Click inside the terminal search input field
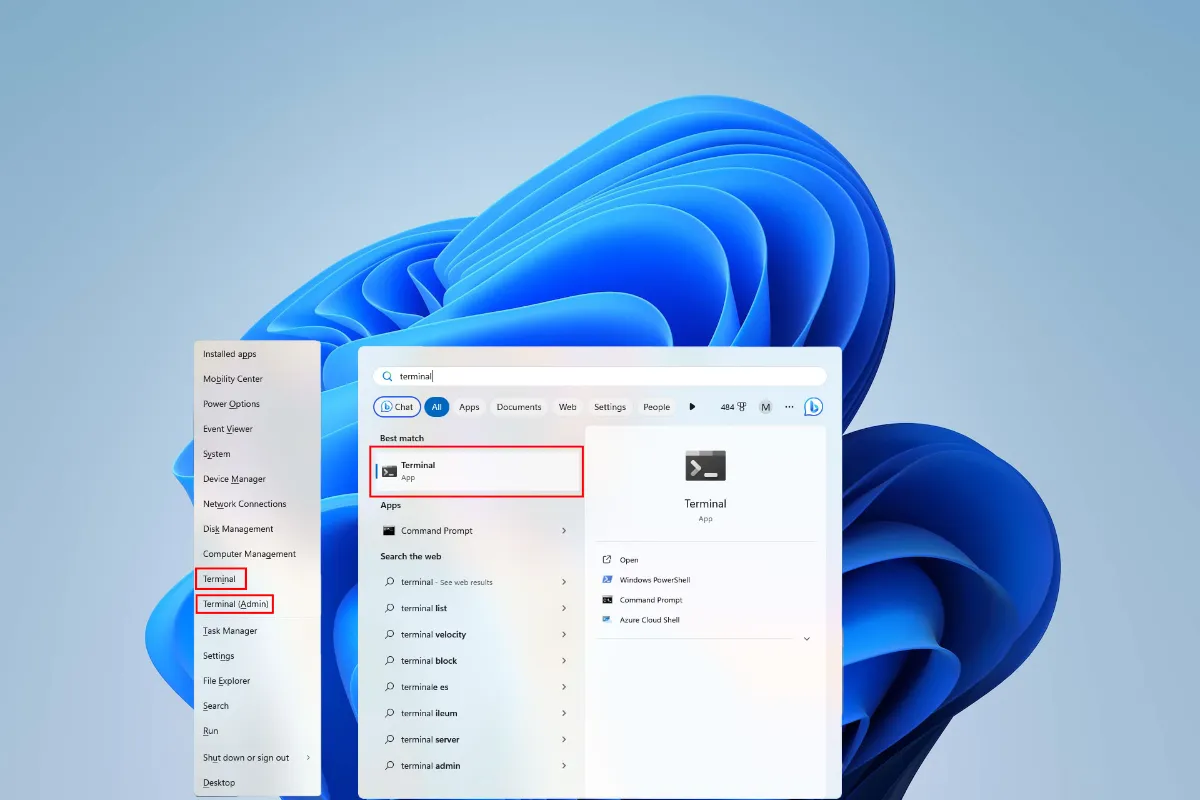The width and height of the screenshot is (1200, 800). [x=500, y=376]
